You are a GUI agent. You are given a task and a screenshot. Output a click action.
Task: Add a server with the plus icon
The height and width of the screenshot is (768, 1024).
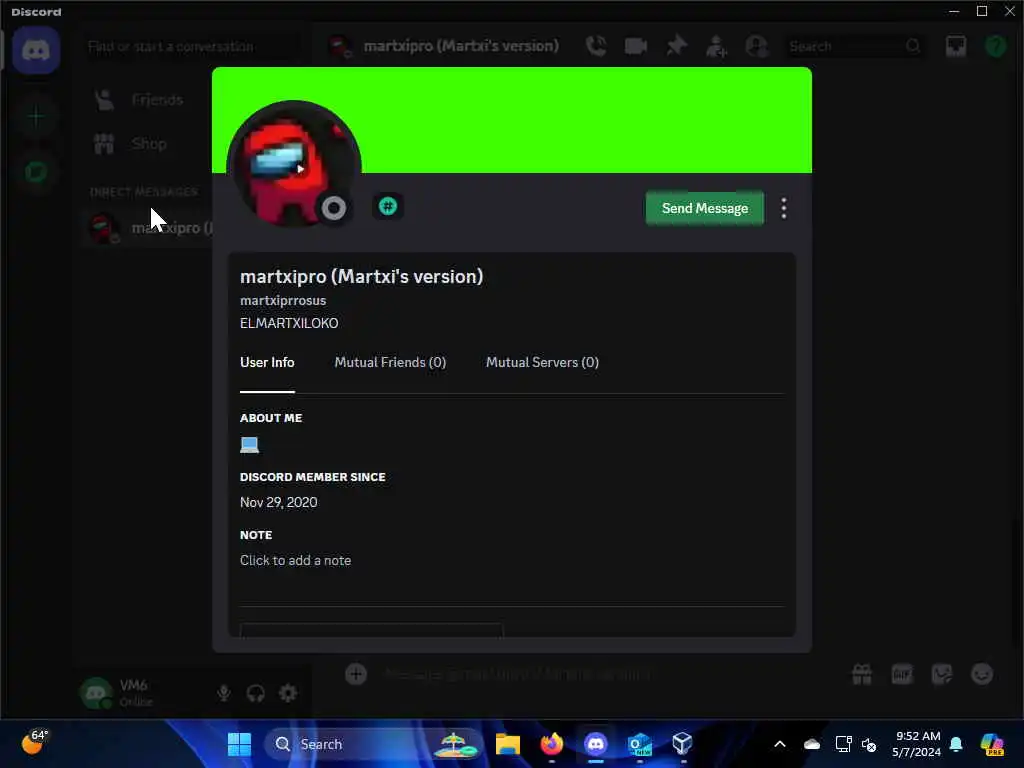click(36, 117)
